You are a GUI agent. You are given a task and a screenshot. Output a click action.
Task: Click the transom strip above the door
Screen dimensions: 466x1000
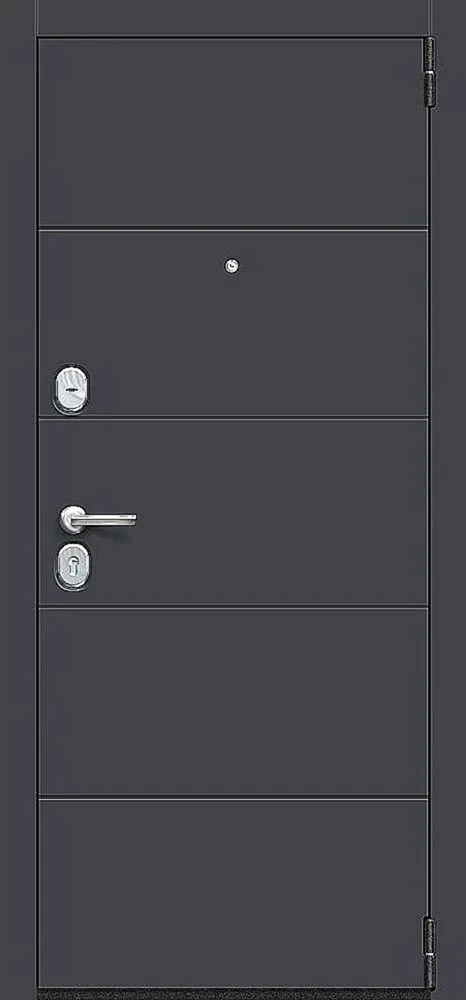233,17
